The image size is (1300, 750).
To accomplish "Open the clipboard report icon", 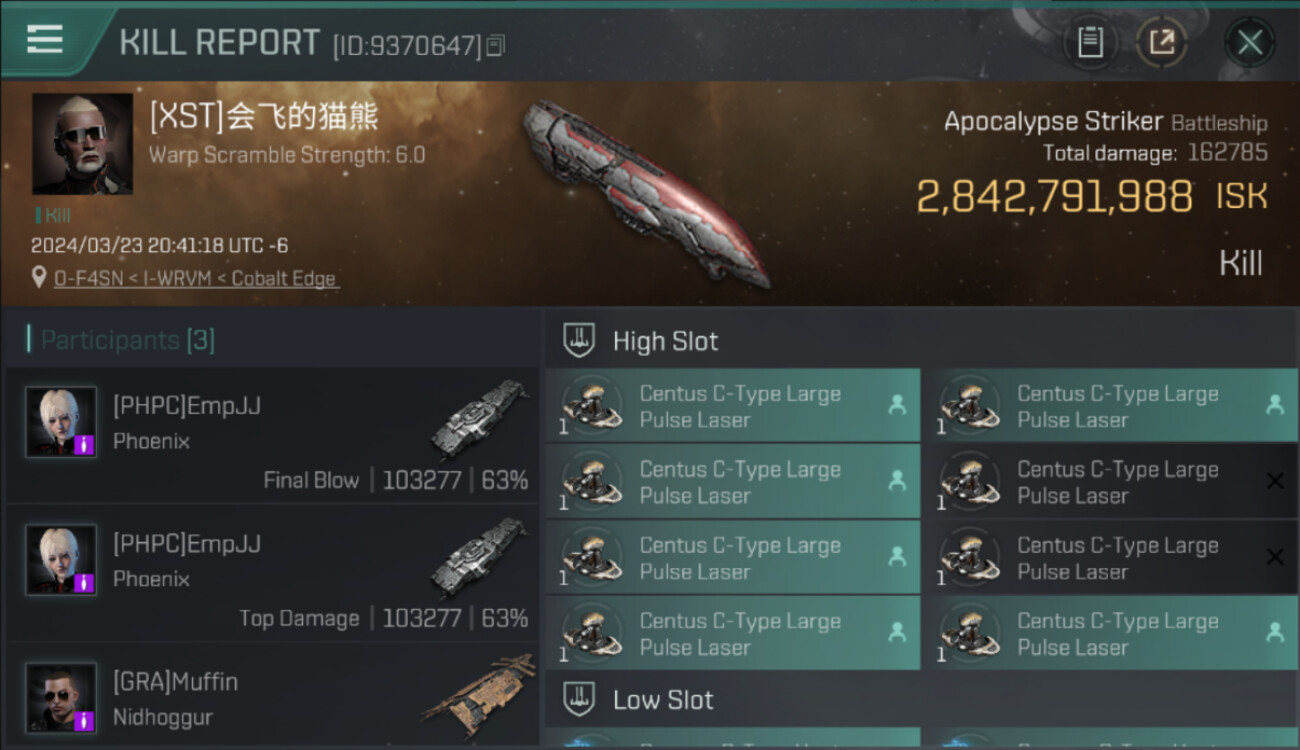I will click(x=1090, y=42).
